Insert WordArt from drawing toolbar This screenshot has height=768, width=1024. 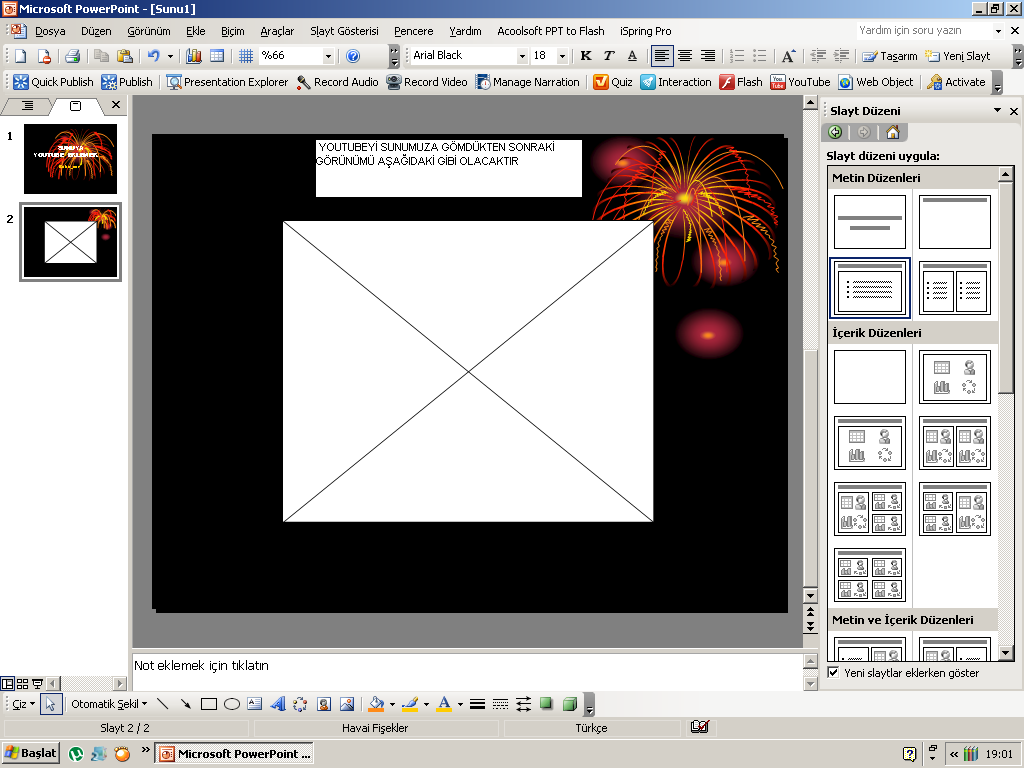pos(278,704)
